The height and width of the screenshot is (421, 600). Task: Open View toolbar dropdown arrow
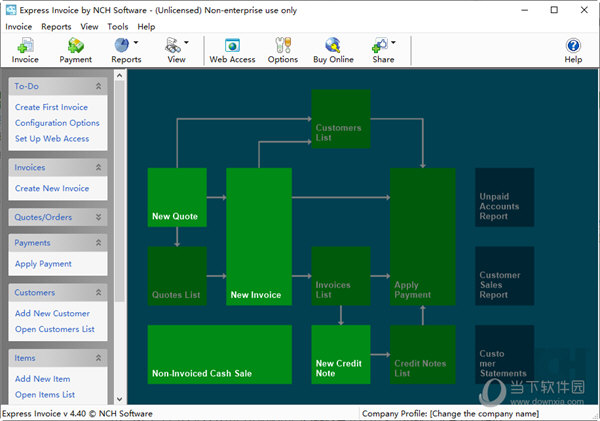pyautogui.click(x=186, y=42)
